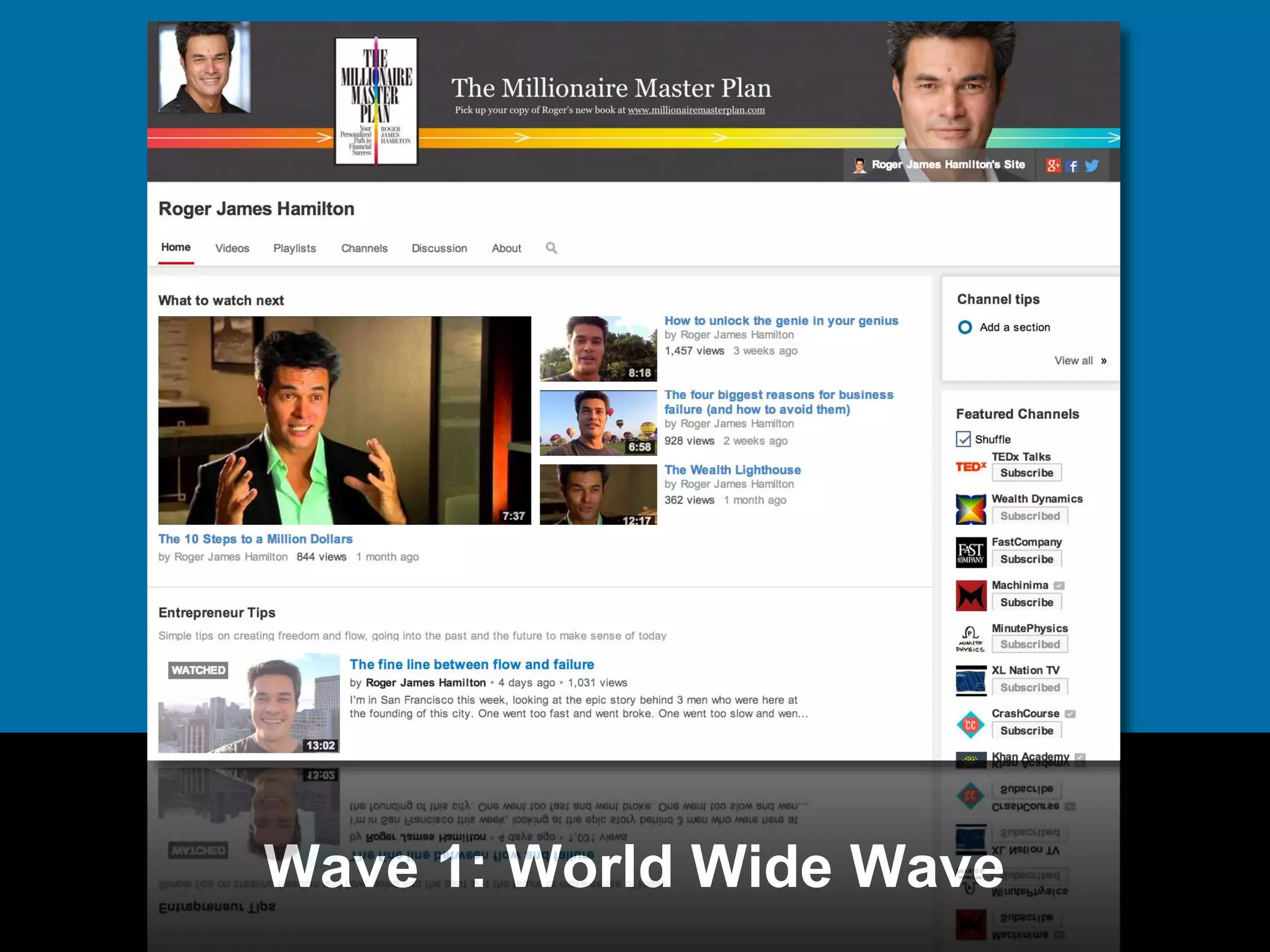Click the MinutePhysics channel logo
Screen dimensions: 1270x952
971,639
